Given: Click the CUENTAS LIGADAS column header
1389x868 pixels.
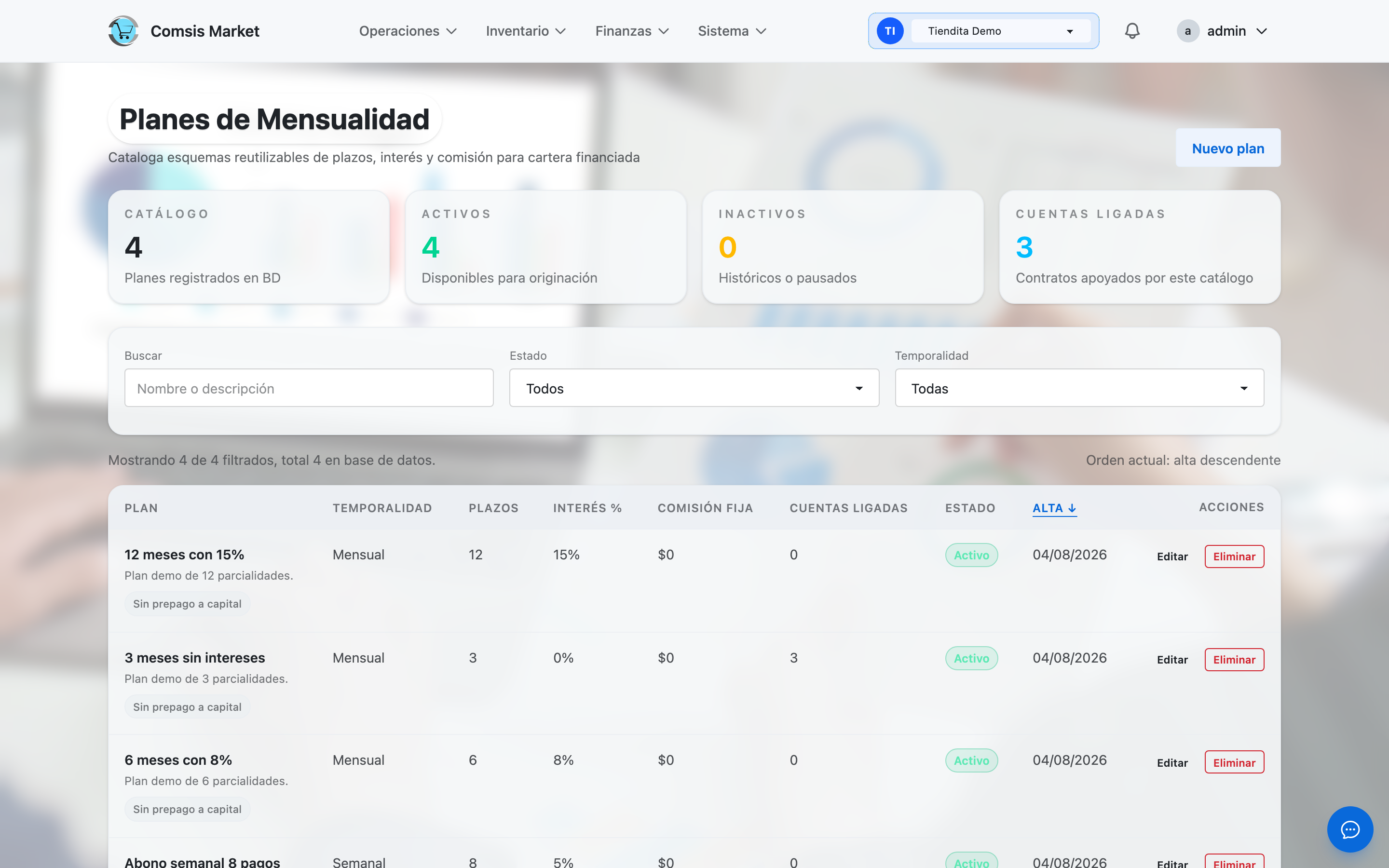Looking at the screenshot, I should coord(848,508).
